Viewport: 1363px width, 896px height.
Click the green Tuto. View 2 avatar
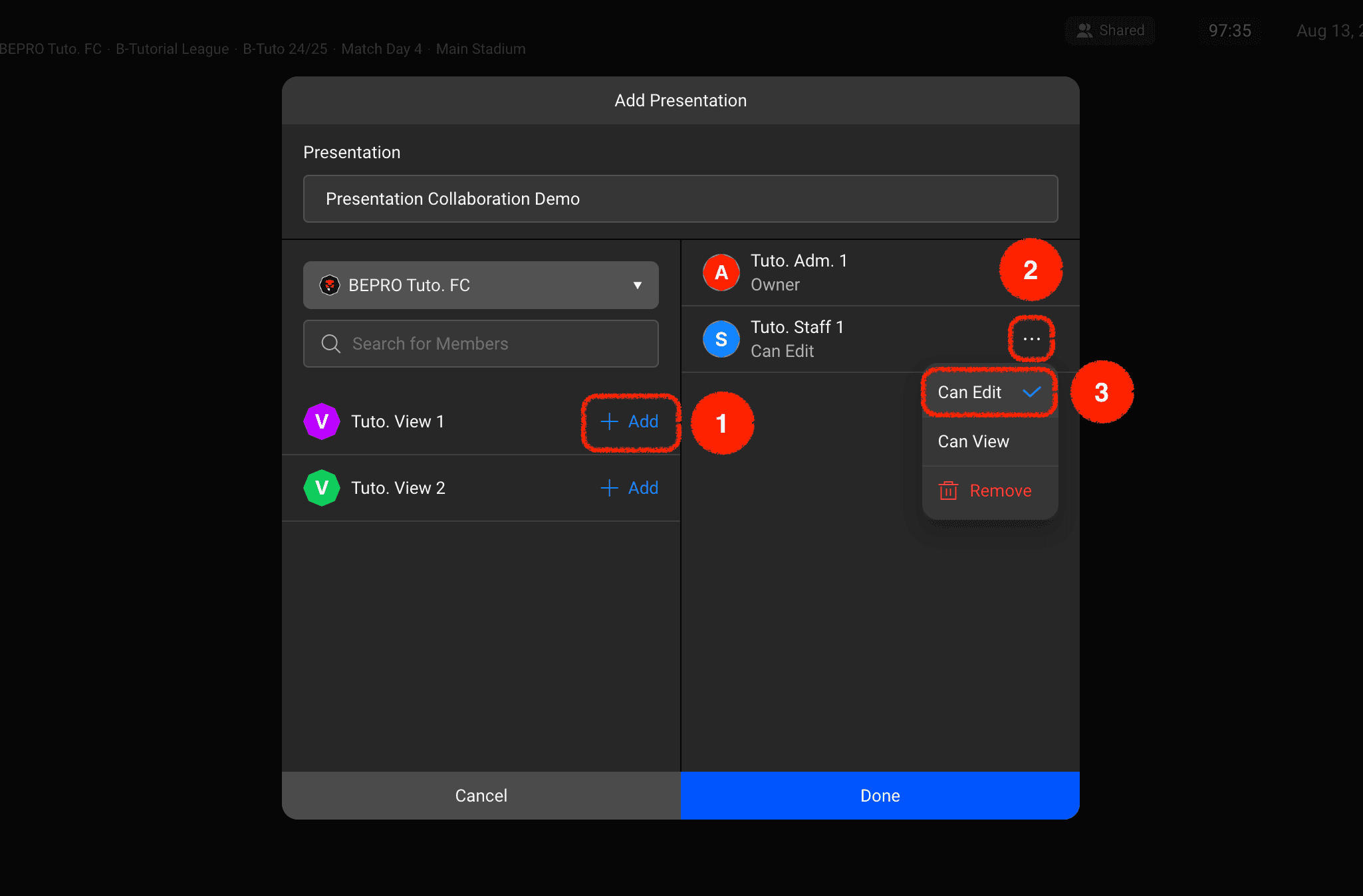coord(322,488)
